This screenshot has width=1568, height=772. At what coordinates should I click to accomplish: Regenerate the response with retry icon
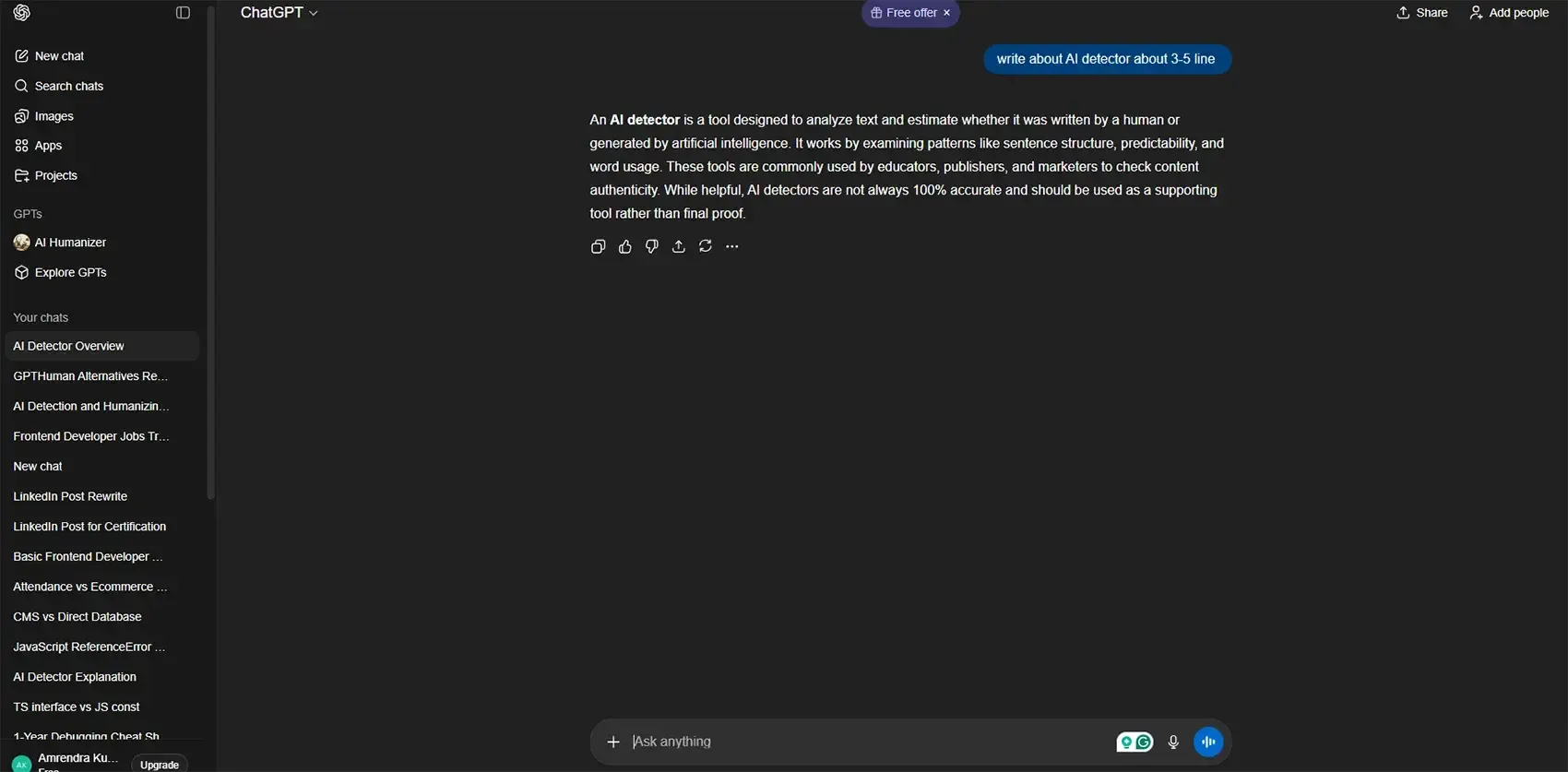pos(706,246)
